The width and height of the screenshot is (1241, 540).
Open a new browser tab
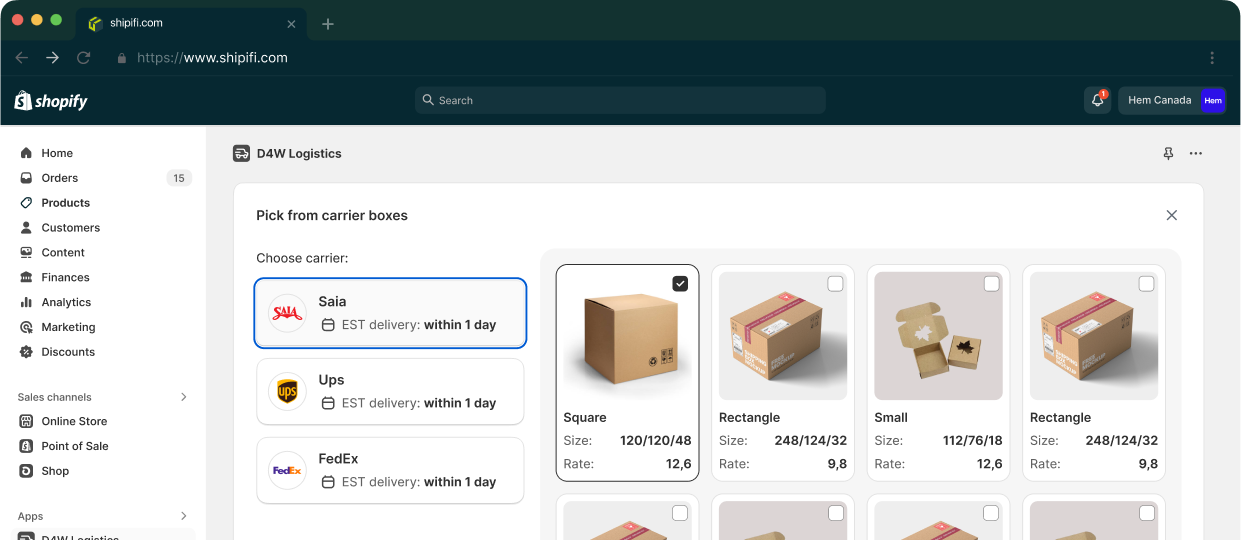pyautogui.click(x=328, y=24)
